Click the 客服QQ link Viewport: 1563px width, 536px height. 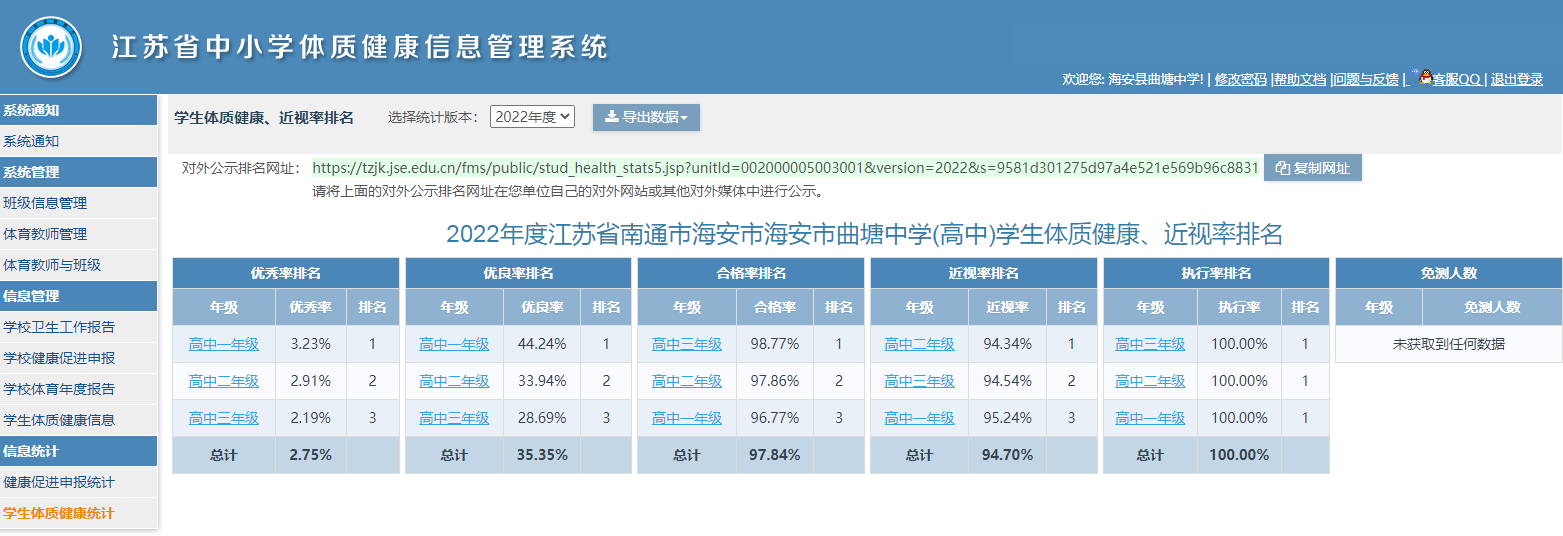click(1456, 79)
